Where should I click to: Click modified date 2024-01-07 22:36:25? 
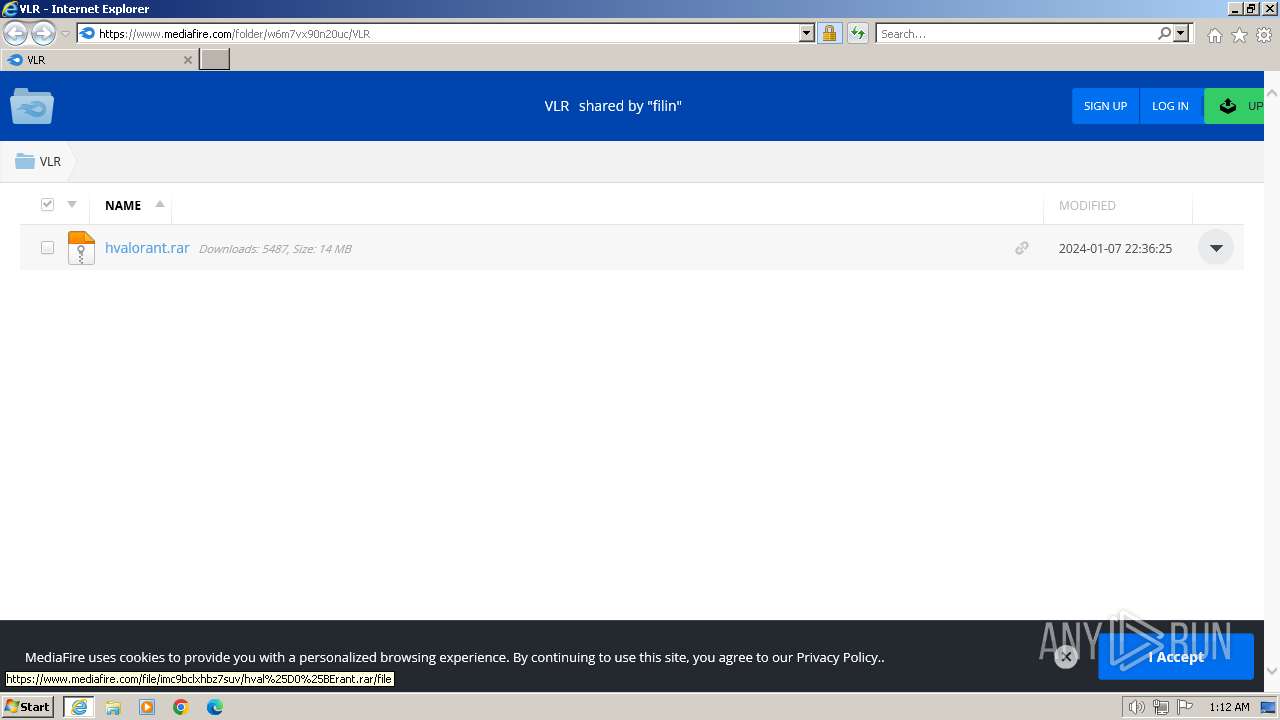click(1115, 248)
